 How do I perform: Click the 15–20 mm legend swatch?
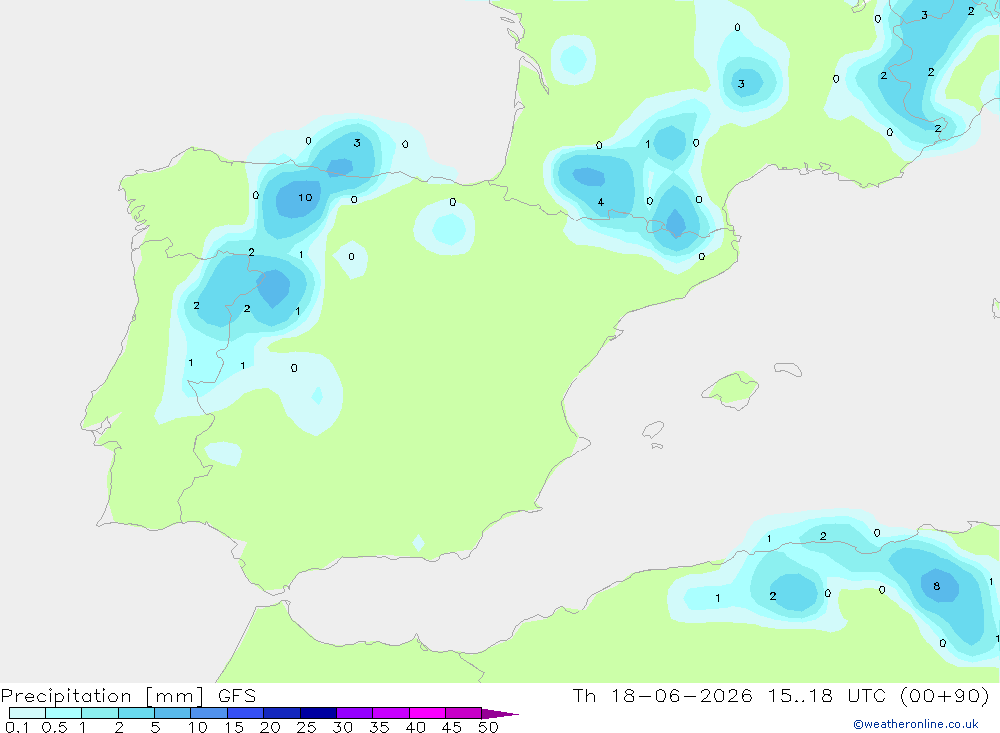point(246,713)
